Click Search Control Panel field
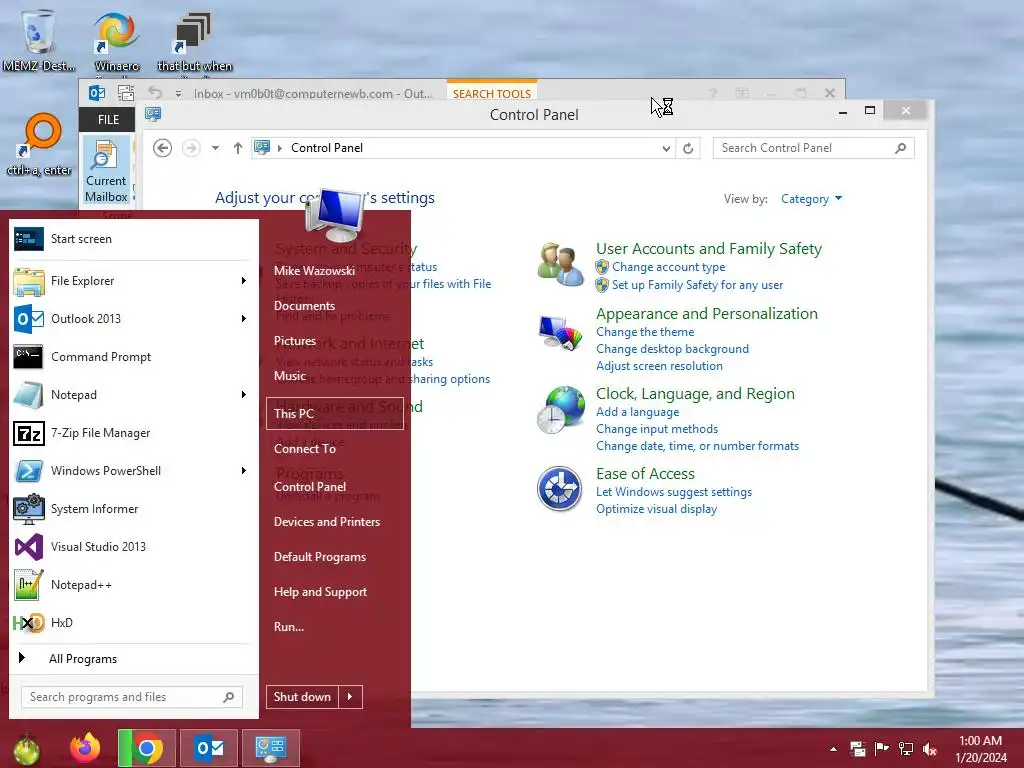This screenshot has width=1024, height=768. point(813,148)
